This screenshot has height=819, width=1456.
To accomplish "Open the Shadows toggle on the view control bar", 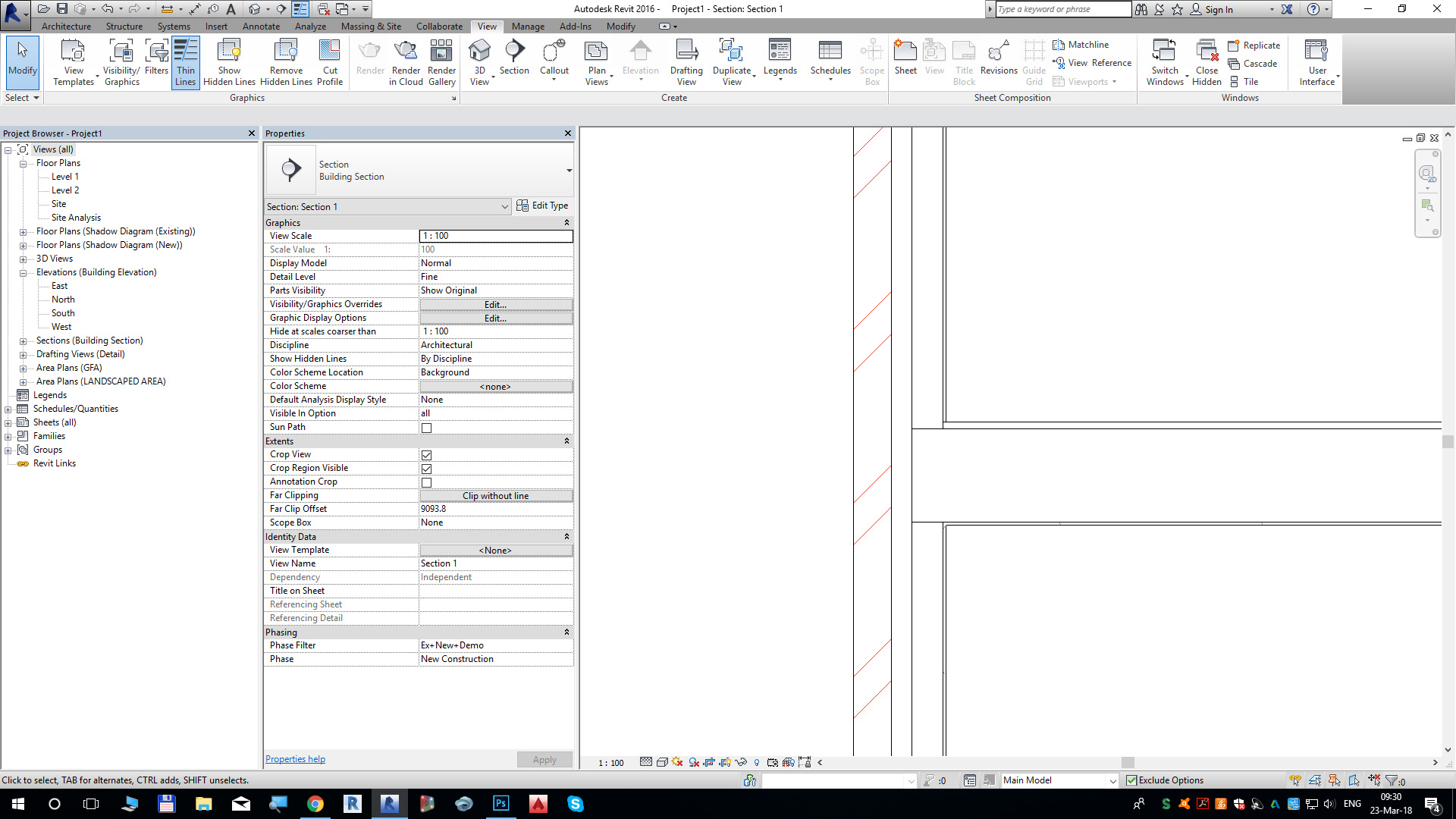I will [x=676, y=762].
